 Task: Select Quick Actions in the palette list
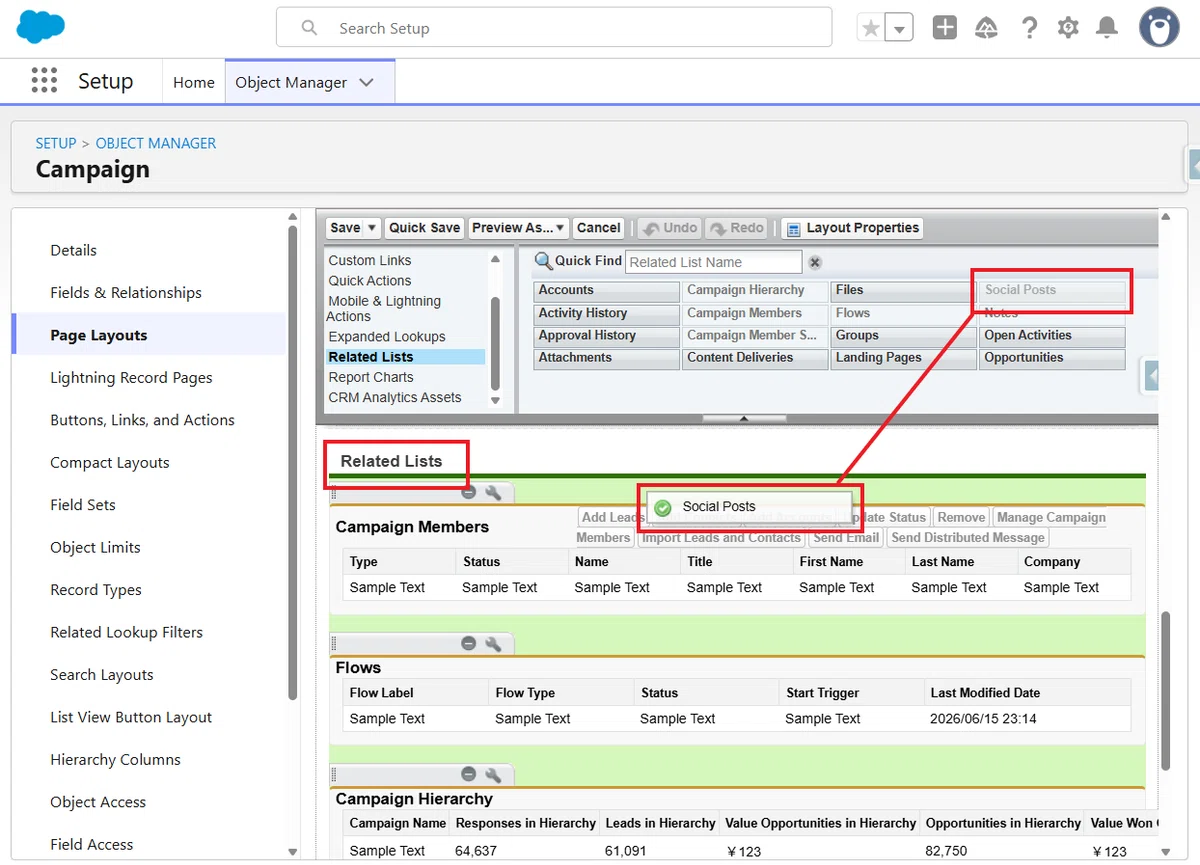pyautogui.click(x=370, y=280)
